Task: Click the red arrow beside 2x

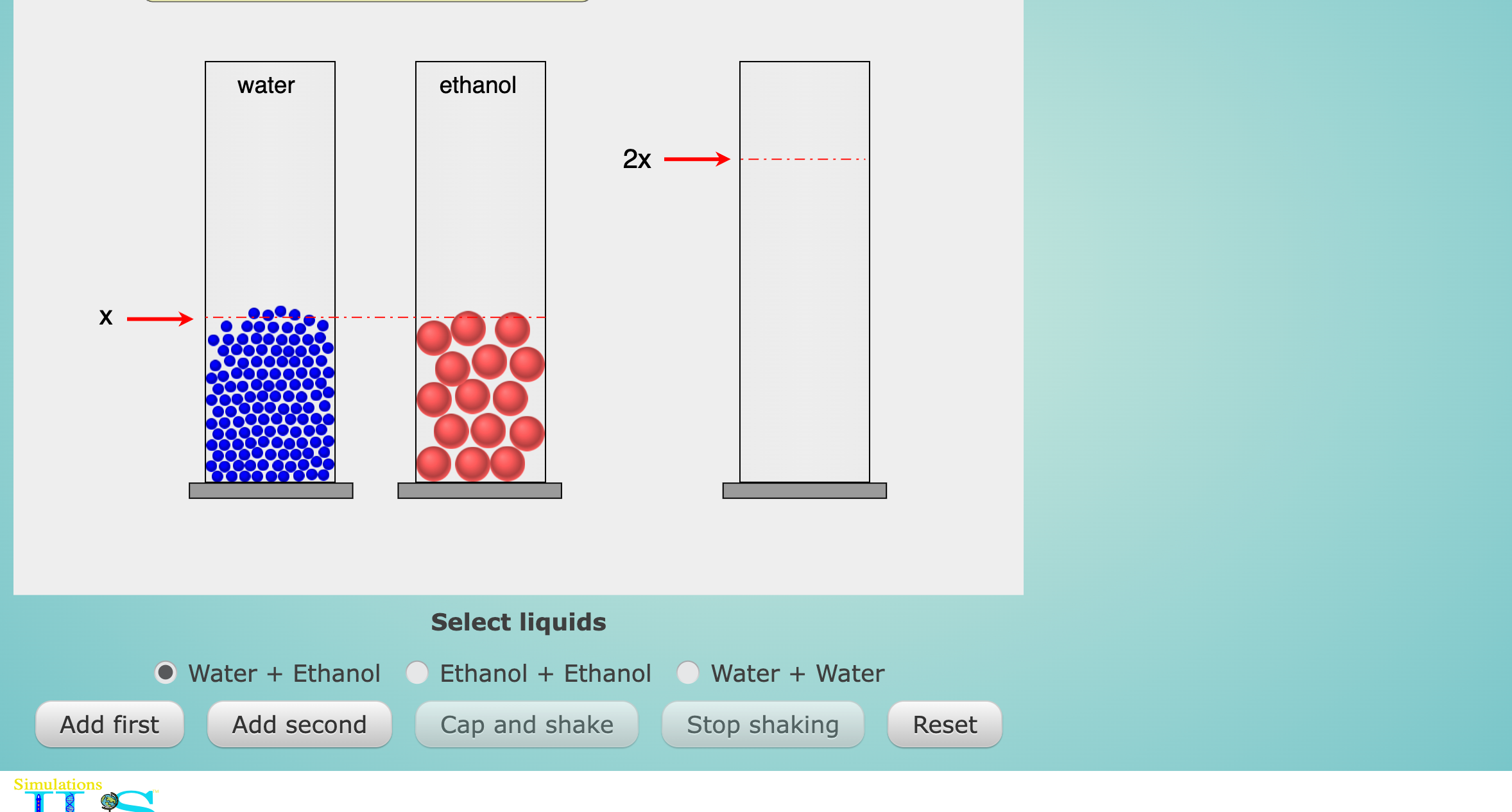Action: [x=696, y=159]
